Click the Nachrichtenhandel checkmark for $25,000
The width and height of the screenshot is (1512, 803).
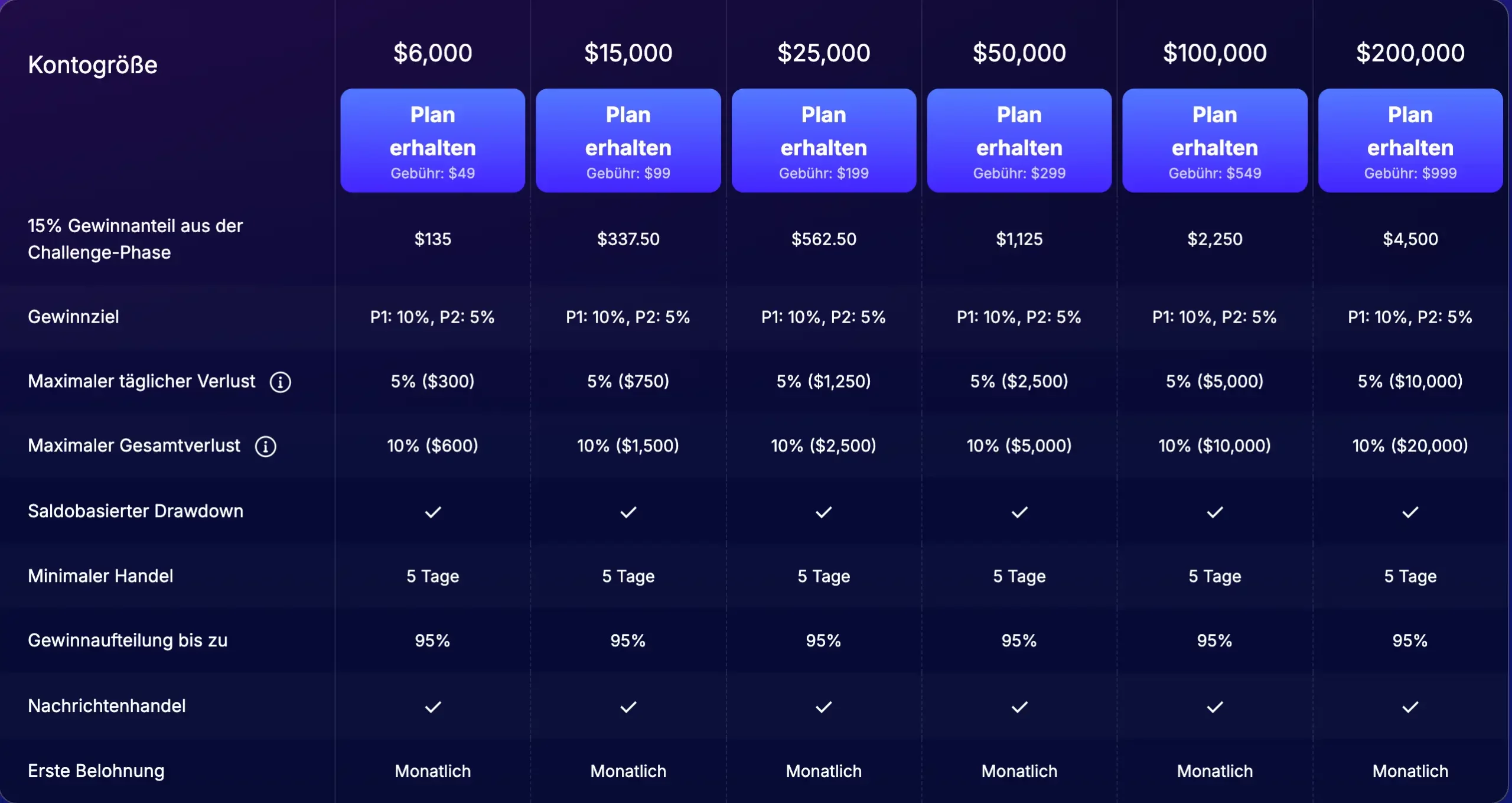(x=824, y=707)
